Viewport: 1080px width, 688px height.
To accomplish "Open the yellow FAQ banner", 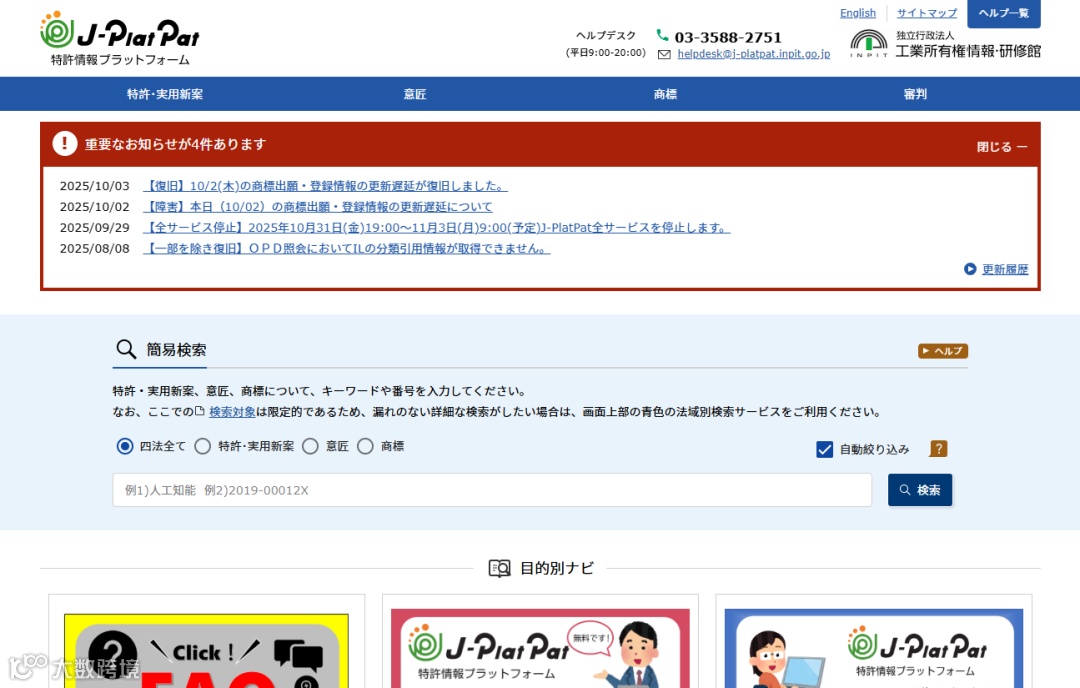I will pos(206,651).
